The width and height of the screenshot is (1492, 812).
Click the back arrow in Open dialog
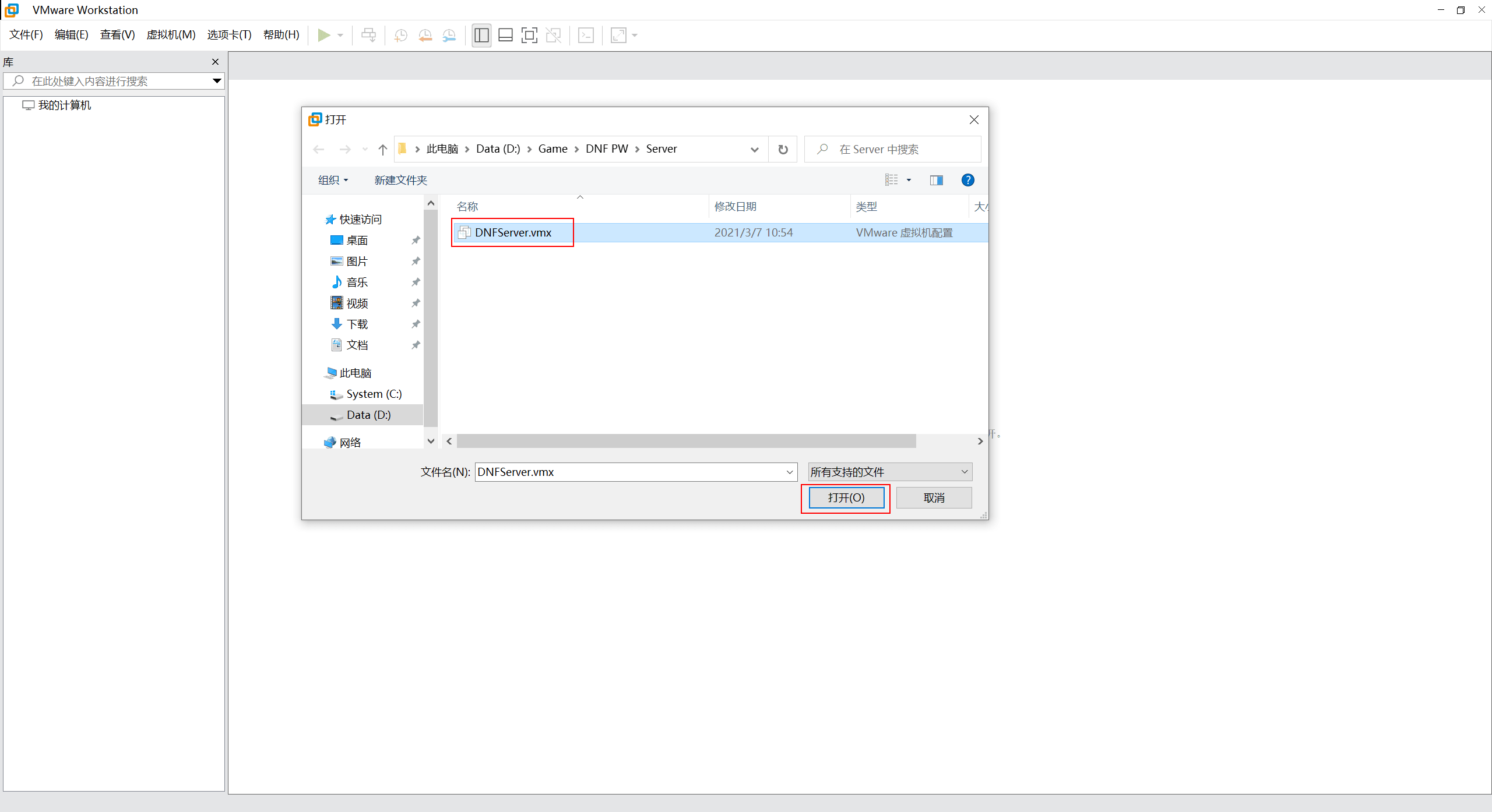pyautogui.click(x=318, y=150)
